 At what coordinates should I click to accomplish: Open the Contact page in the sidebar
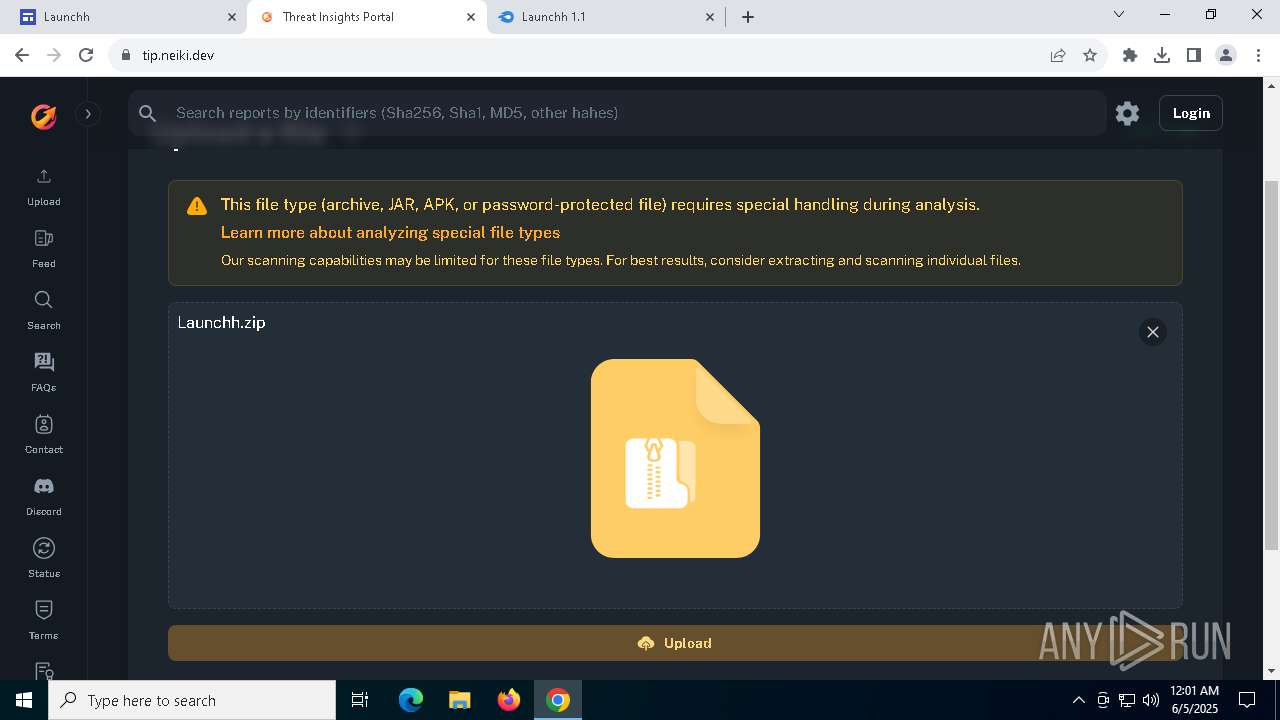click(x=43, y=435)
